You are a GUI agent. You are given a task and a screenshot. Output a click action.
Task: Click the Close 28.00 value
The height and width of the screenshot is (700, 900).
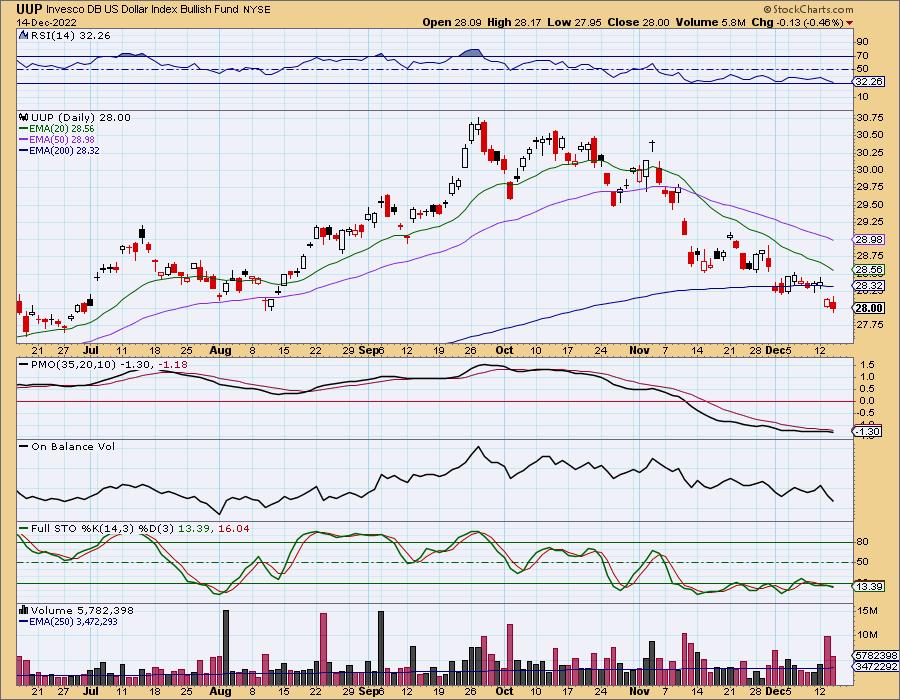[x=638, y=22]
